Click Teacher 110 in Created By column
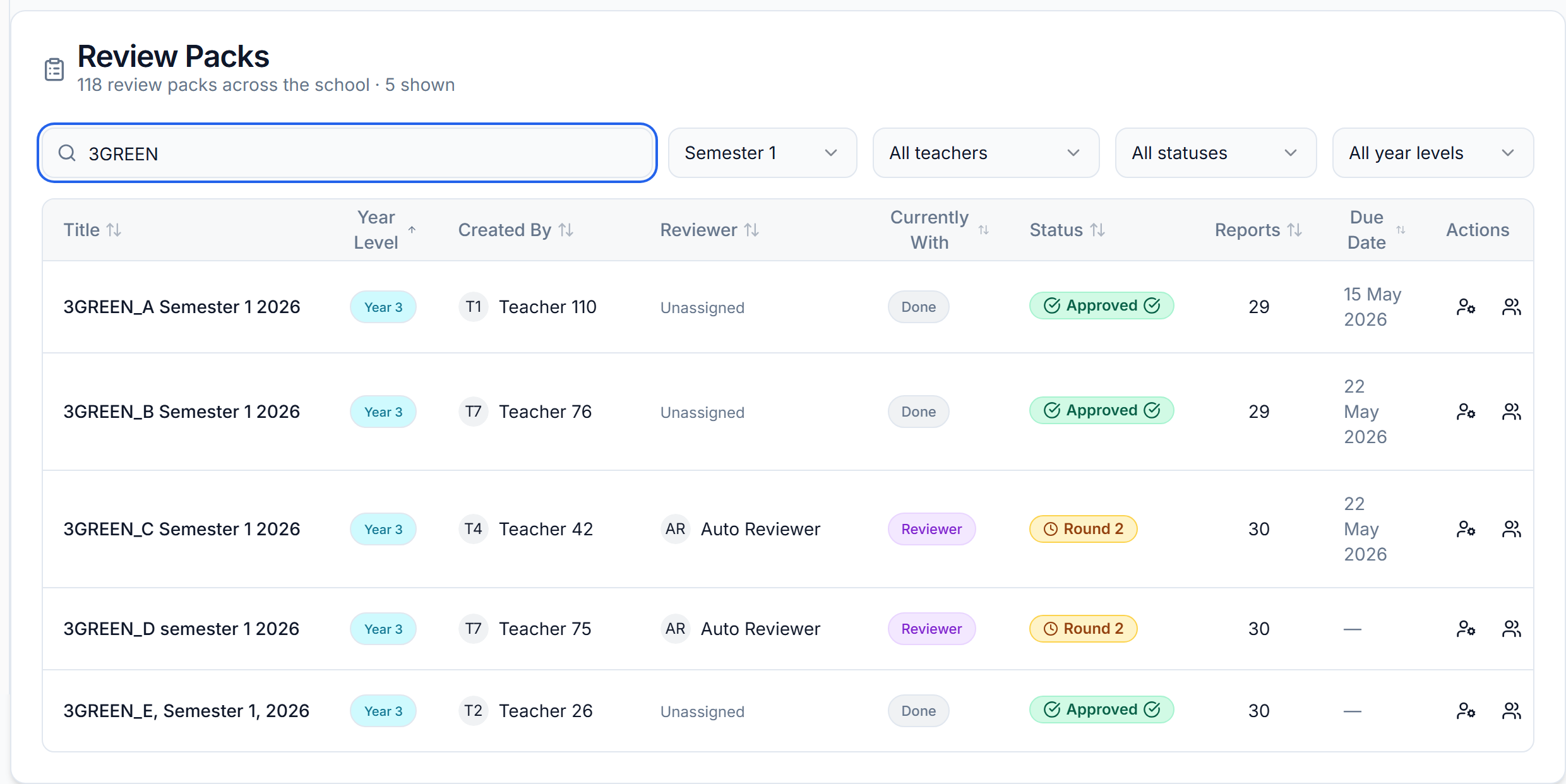The width and height of the screenshot is (1566, 784). click(x=547, y=307)
